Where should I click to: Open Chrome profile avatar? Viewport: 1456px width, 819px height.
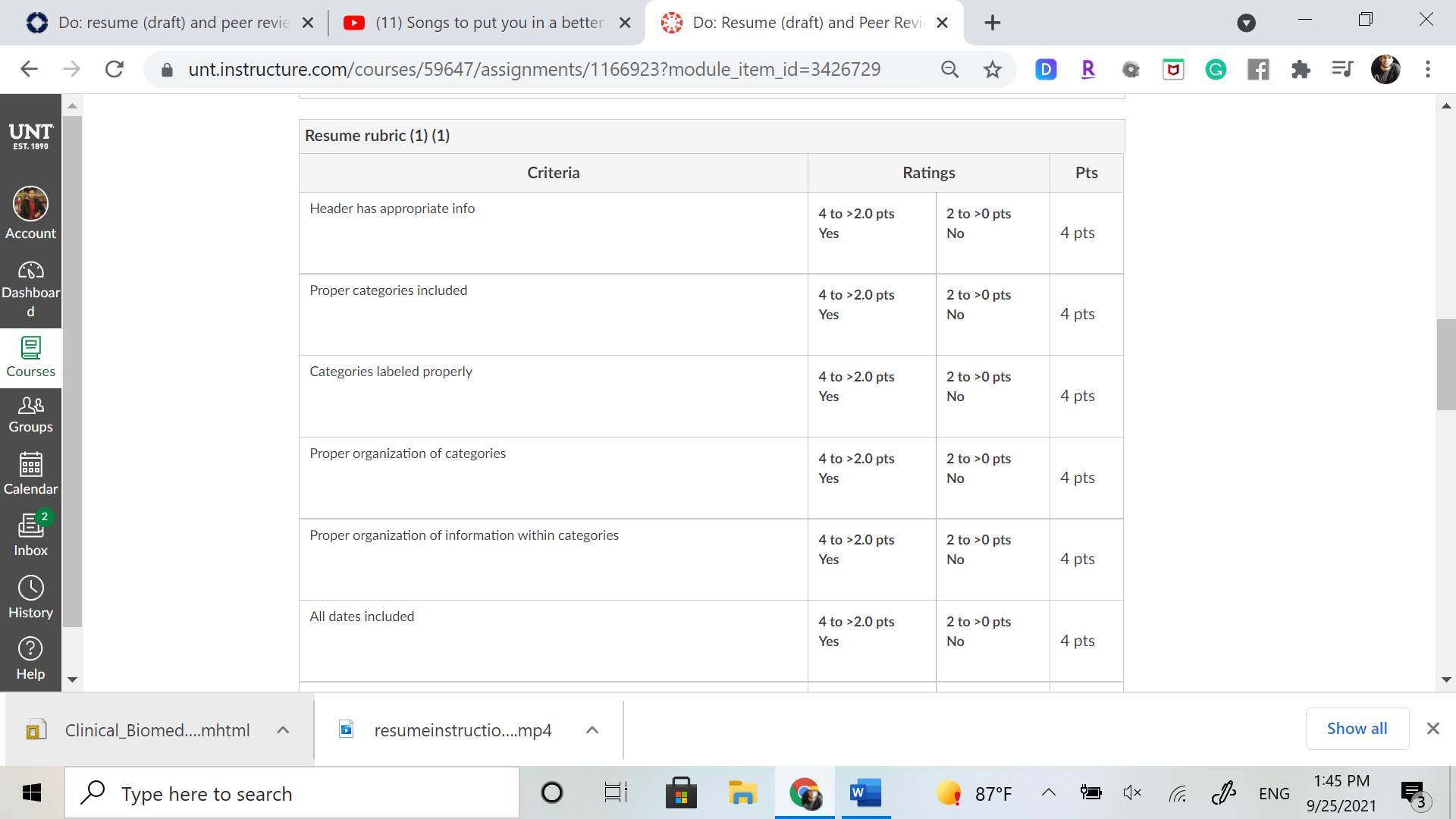(x=1385, y=70)
